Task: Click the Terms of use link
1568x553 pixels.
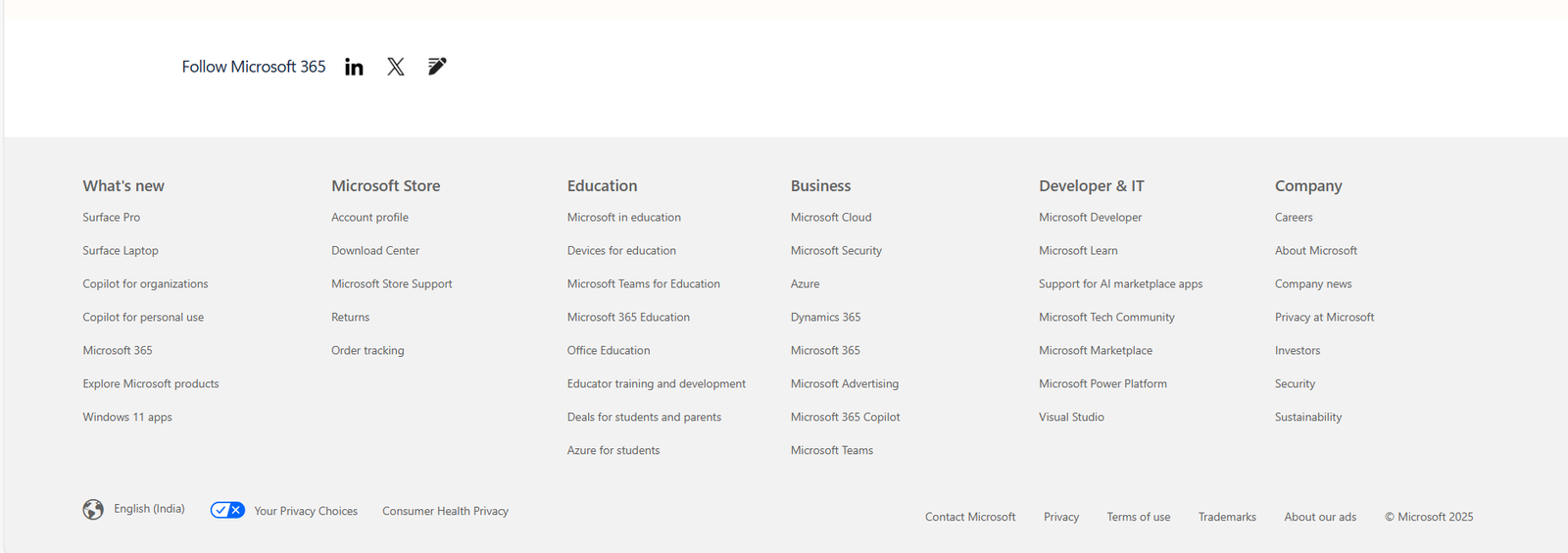Action: [1138, 518]
